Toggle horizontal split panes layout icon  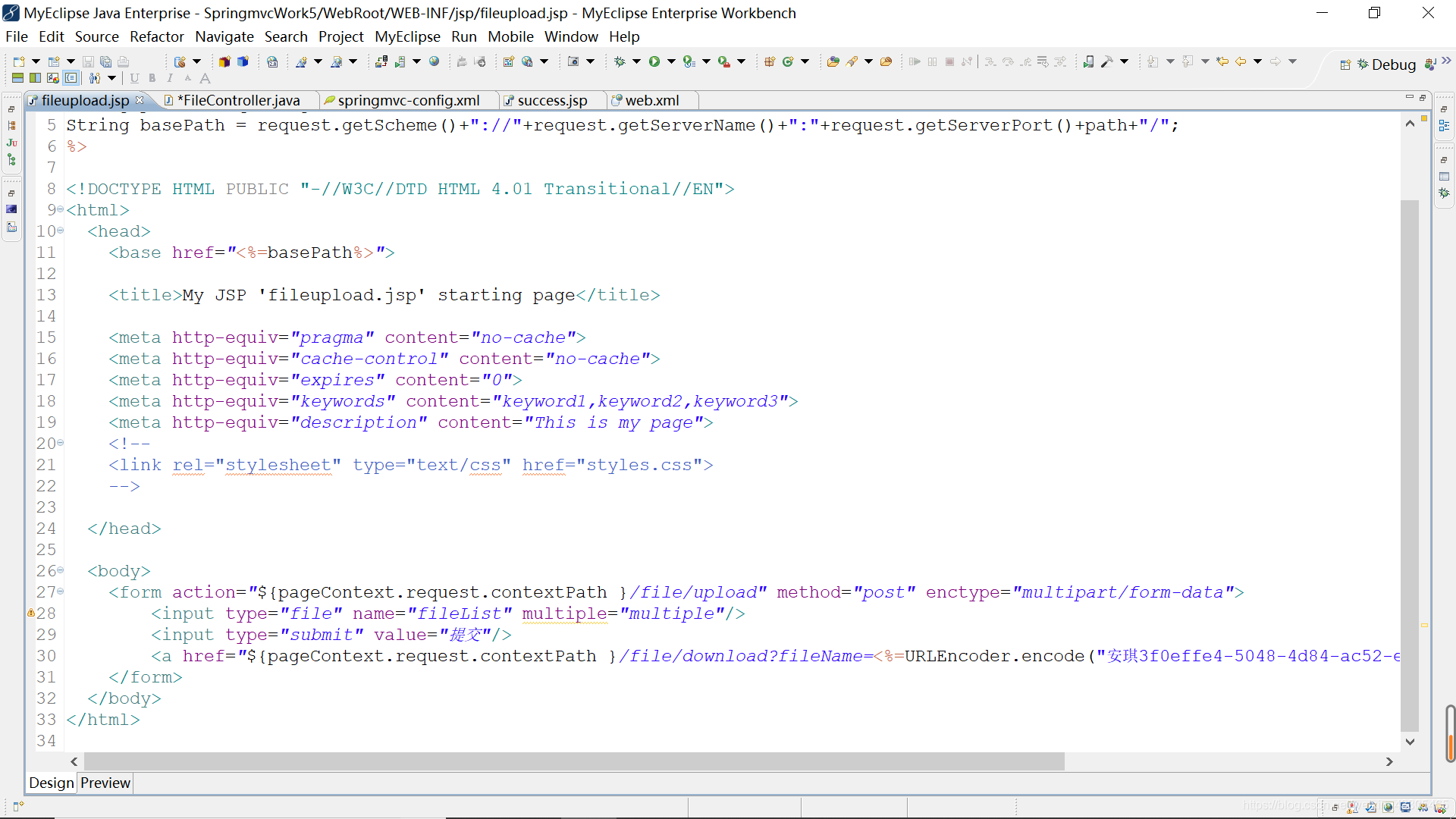click(x=17, y=78)
